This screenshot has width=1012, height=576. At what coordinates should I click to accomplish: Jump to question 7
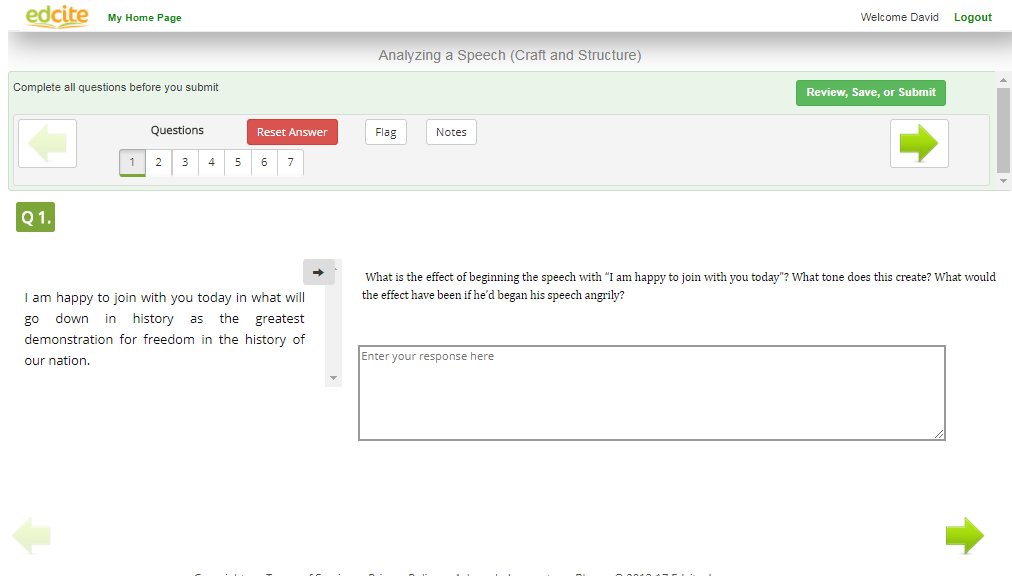point(290,162)
